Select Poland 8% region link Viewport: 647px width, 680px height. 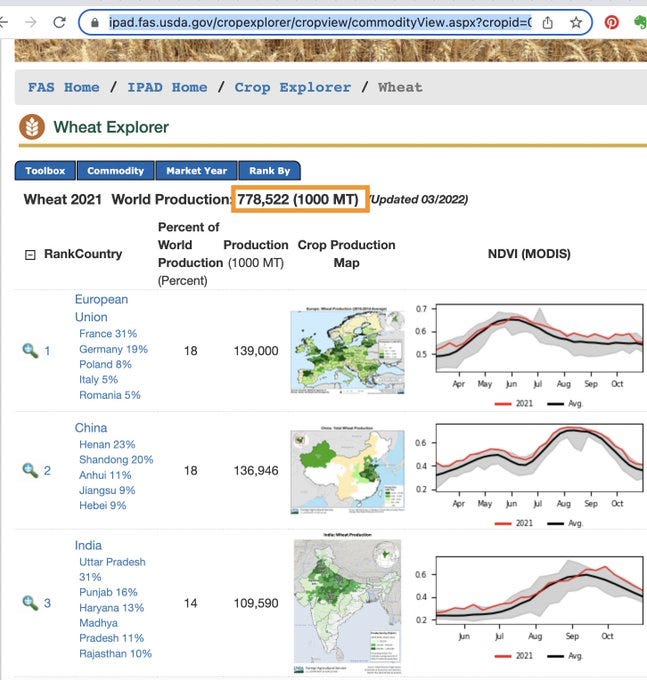click(x=105, y=364)
